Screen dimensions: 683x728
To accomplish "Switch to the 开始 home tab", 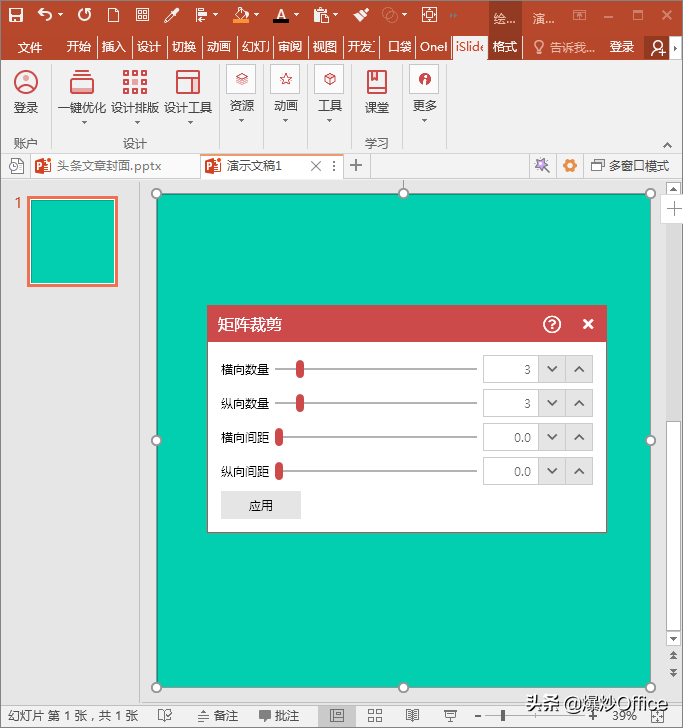I will (x=78, y=47).
